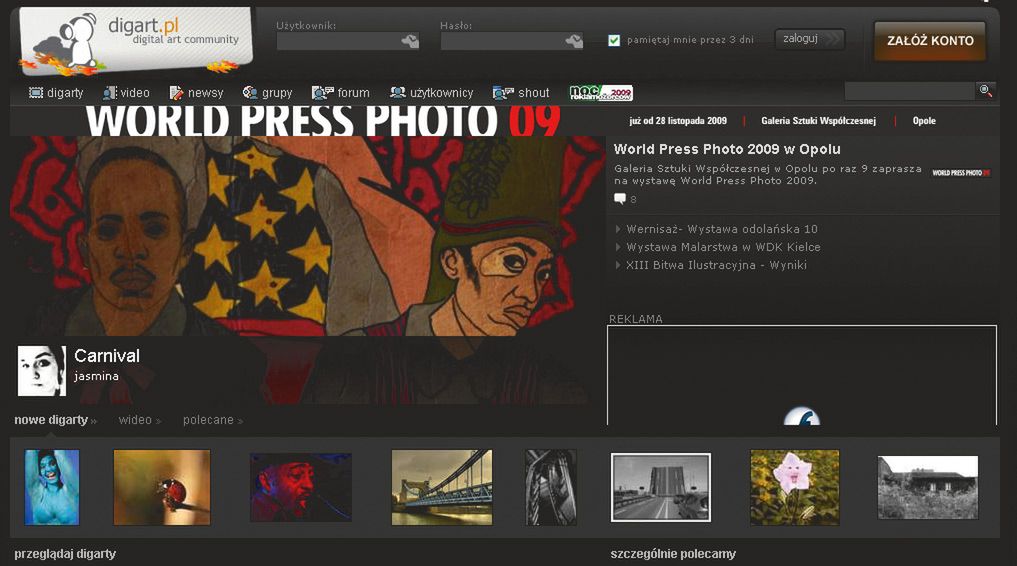Click the ZAŁÓŻ KONTO button
The image size is (1017, 566).
(x=930, y=40)
